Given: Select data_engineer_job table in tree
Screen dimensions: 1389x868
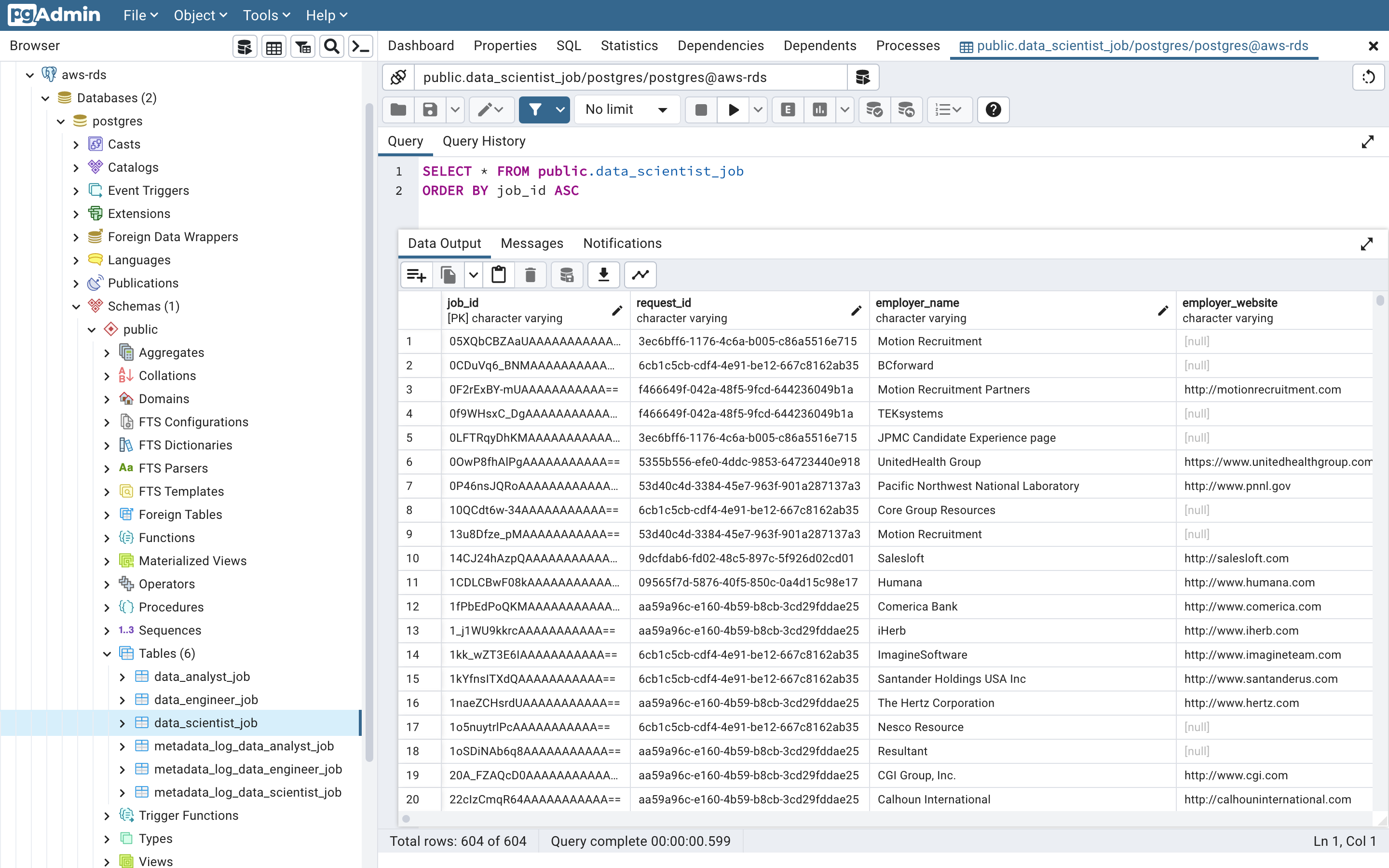Looking at the screenshot, I should click(206, 700).
